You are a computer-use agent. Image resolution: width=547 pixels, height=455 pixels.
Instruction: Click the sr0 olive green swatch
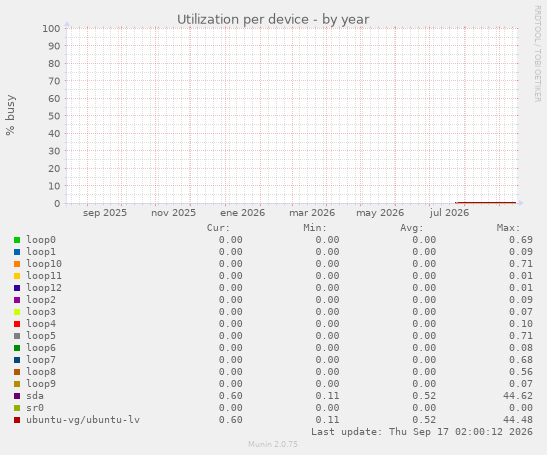[x=17, y=408]
